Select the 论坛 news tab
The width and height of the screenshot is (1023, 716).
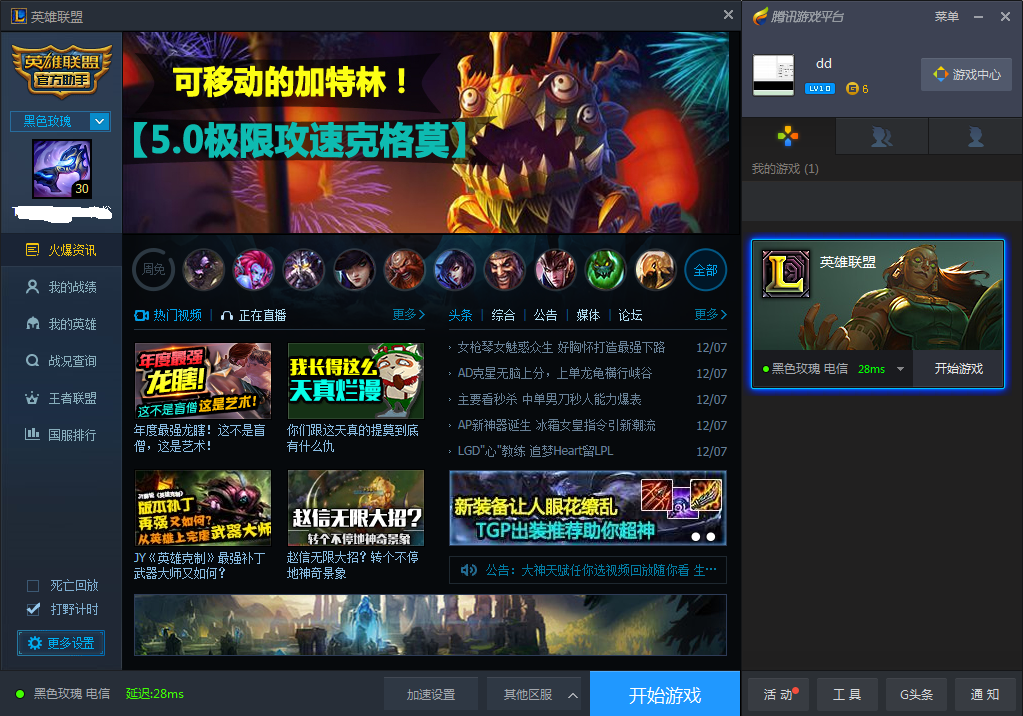(x=630, y=315)
